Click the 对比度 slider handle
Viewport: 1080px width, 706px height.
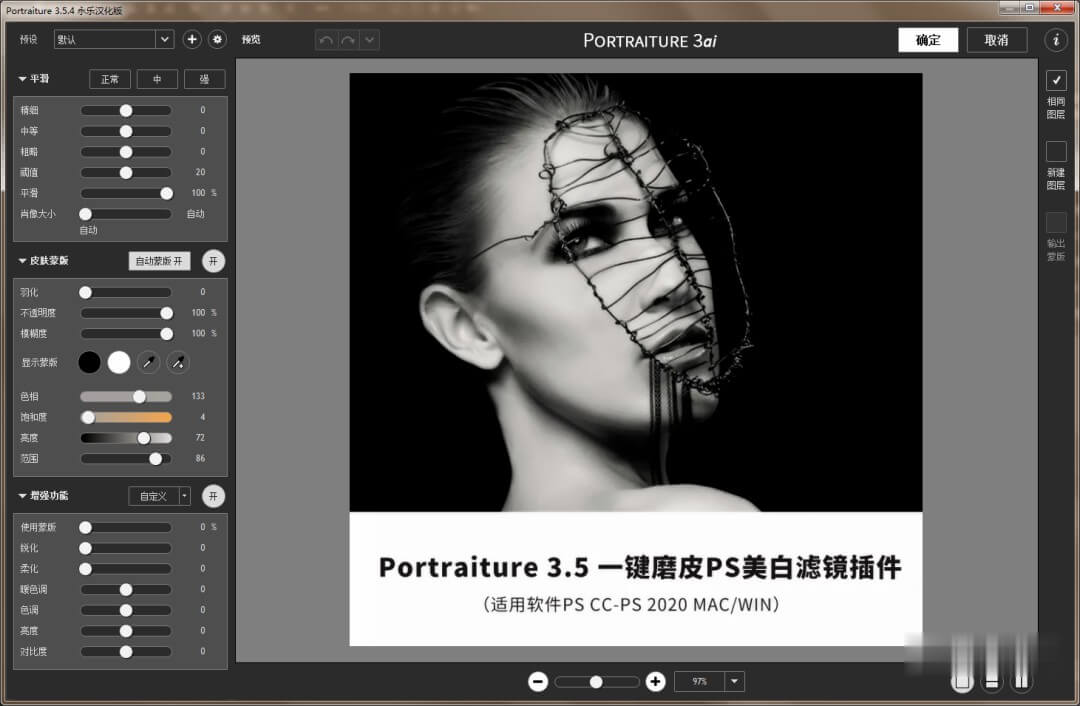point(126,652)
